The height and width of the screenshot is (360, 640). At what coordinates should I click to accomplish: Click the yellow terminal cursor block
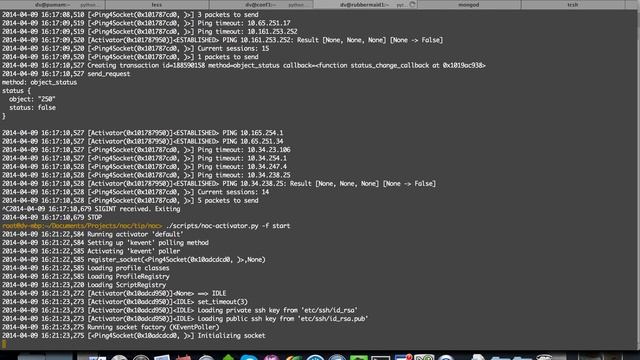pos(4,344)
